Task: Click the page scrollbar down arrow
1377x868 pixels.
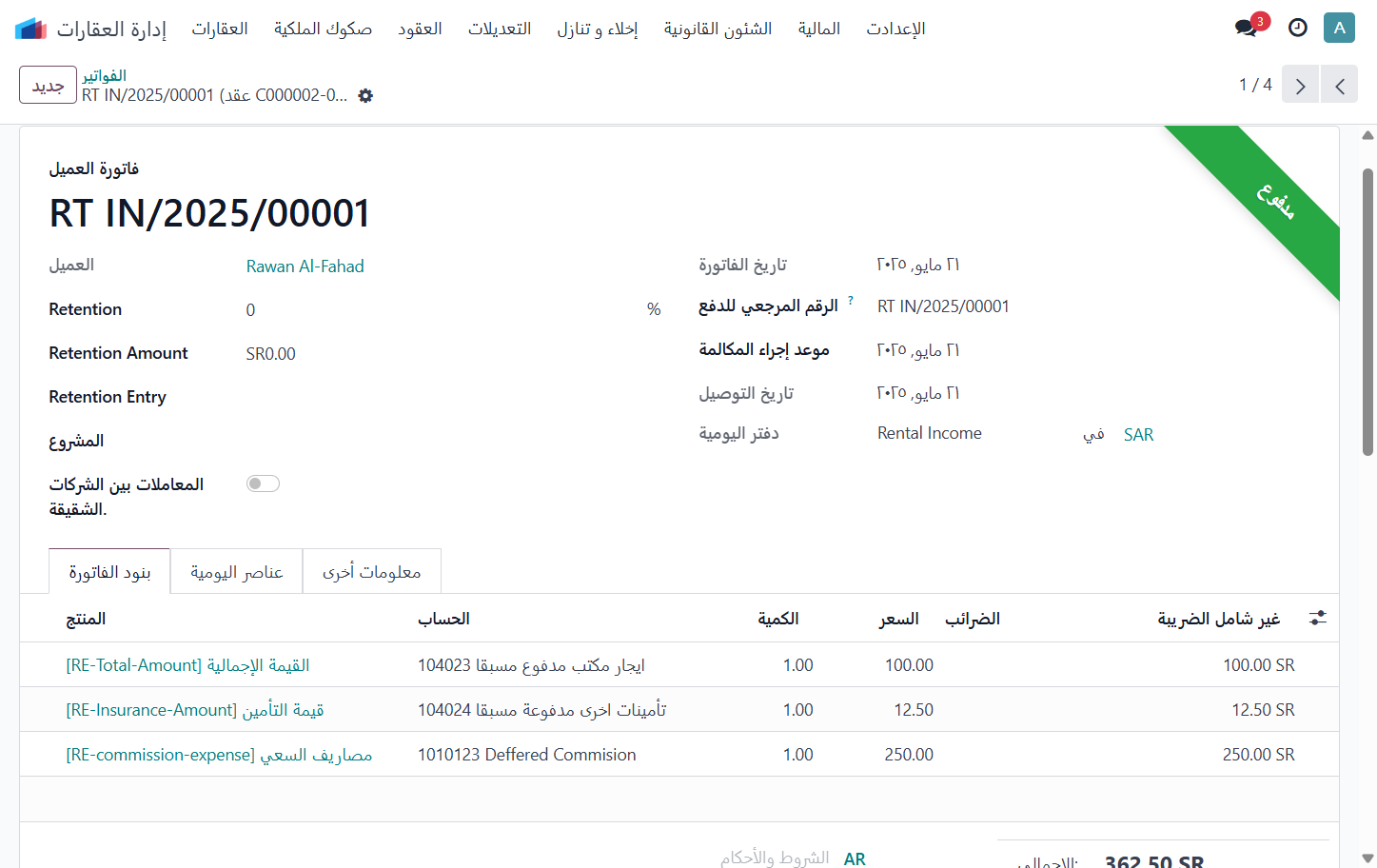Action: (x=1367, y=858)
